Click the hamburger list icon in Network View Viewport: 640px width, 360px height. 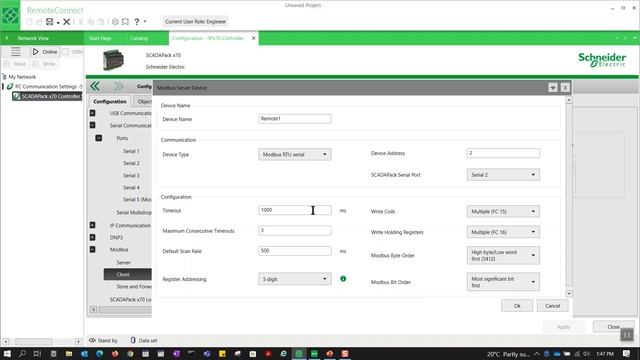pyautogui.click(x=16, y=51)
